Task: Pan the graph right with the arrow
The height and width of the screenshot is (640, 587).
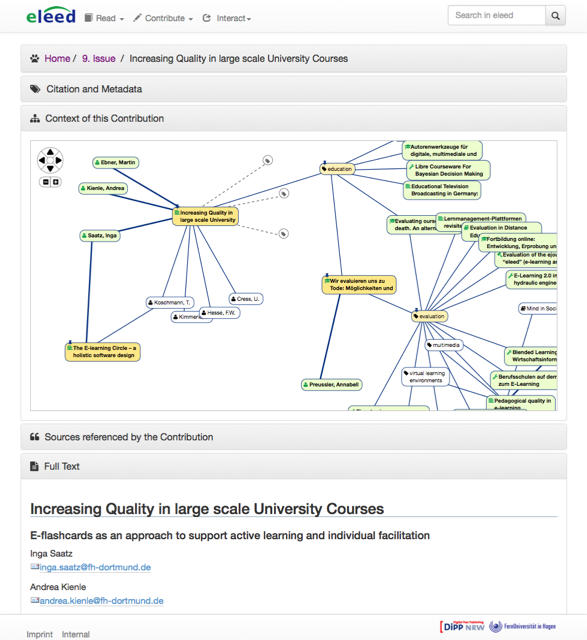Action: pyautogui.click(x=59, y=160)
